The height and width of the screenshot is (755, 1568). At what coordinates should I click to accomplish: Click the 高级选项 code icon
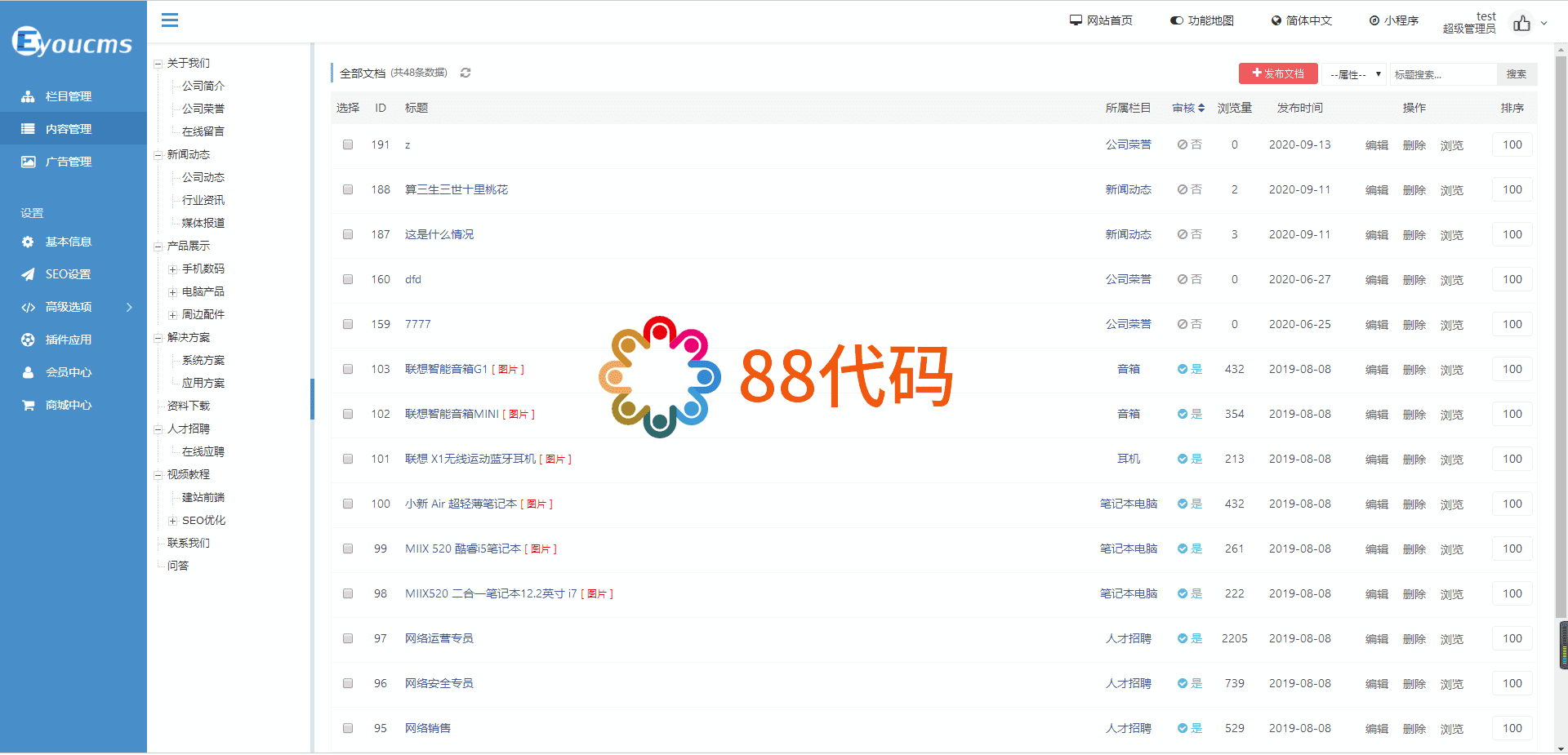pos(28,307)
